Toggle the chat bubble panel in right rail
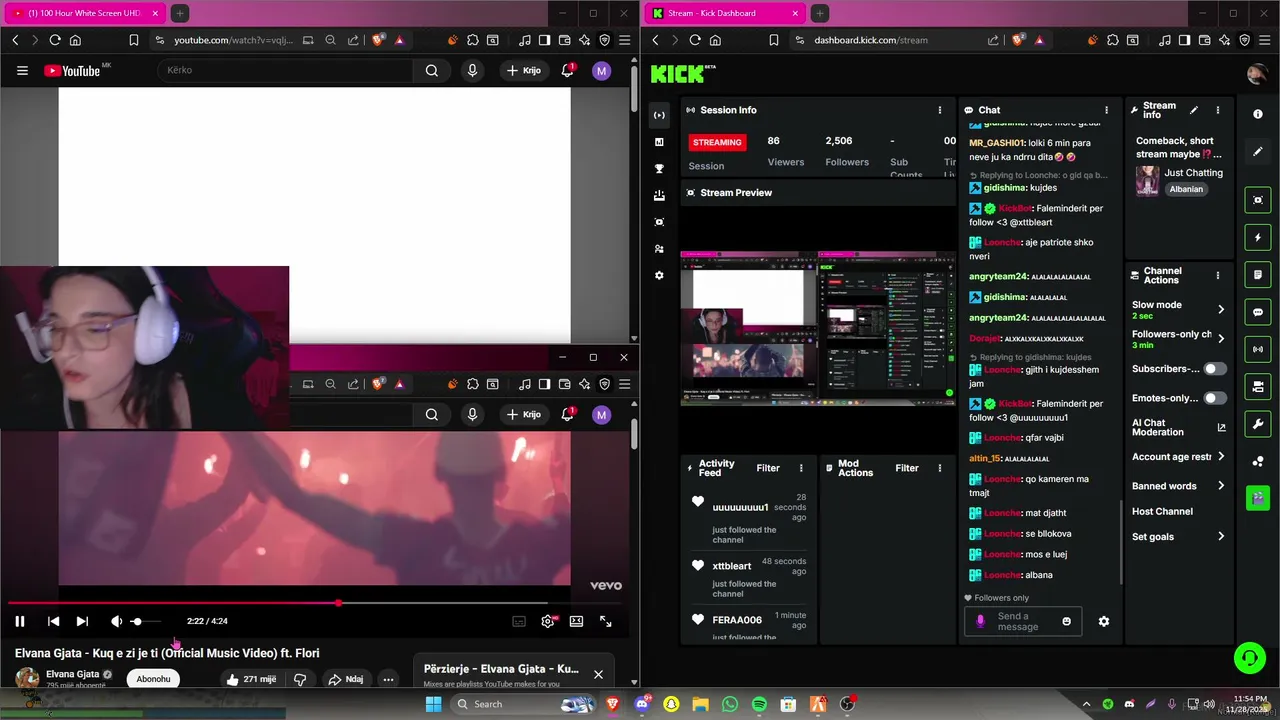The height and width of the screenshot is (720, 1280). [x=1258, y=312]
